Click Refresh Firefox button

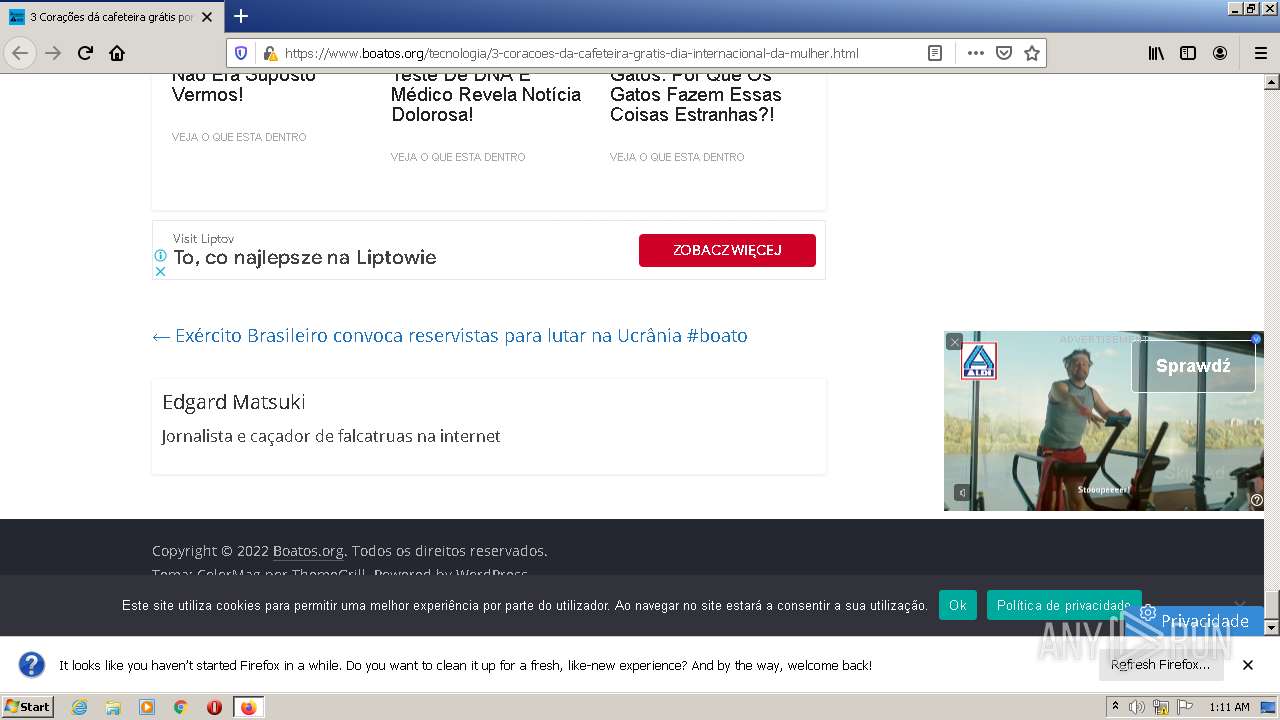point(1160,665)
